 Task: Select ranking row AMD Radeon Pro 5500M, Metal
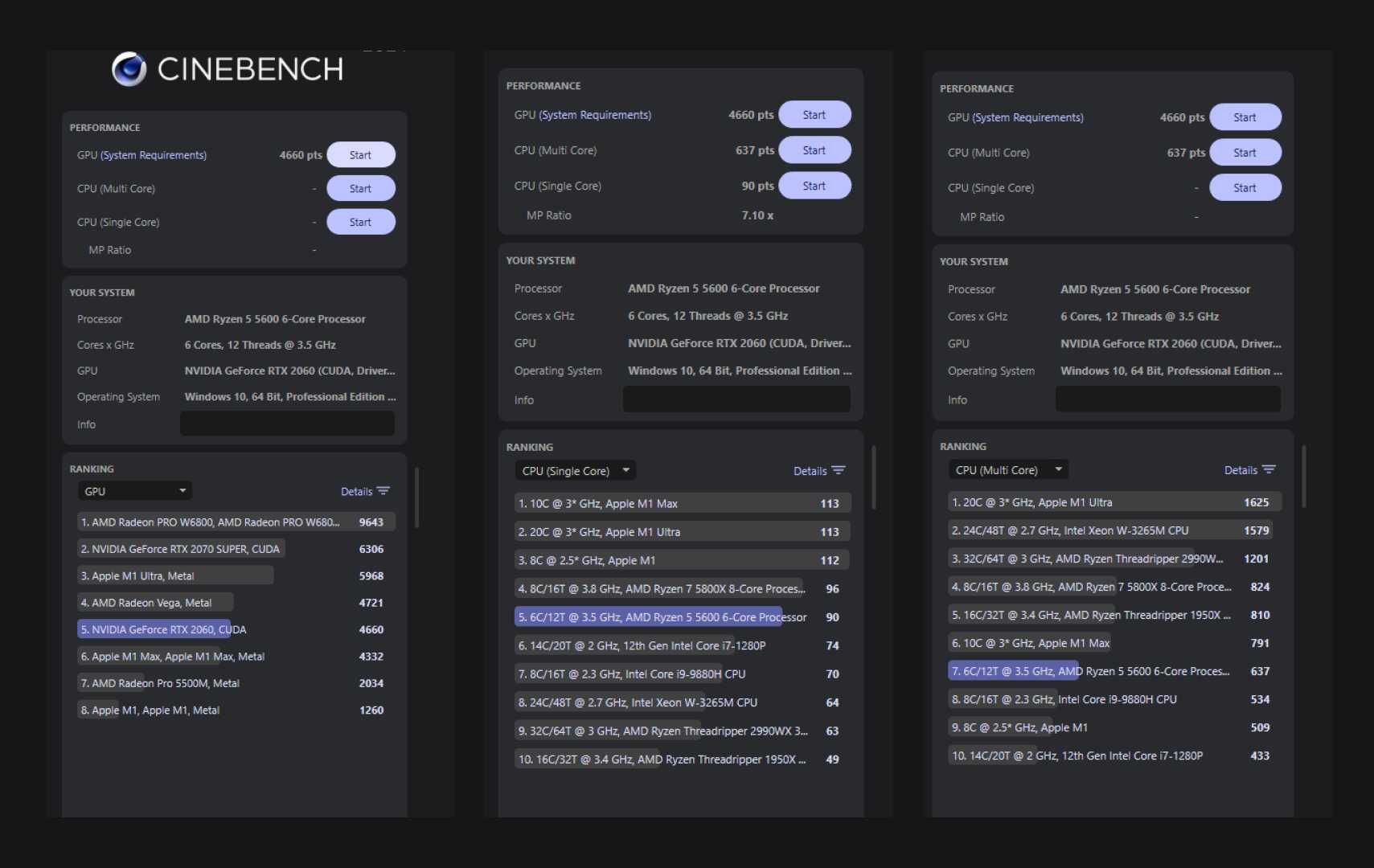pyautogui.click(x=236, y=683)
